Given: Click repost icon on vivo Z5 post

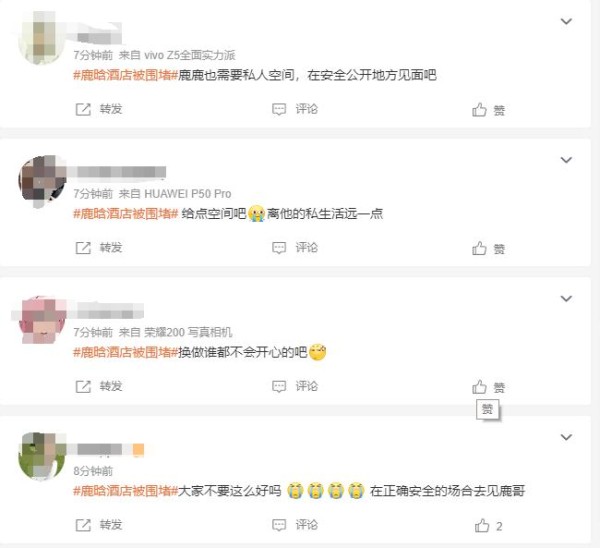Looking at the screenshot, I should coord(83,109).
